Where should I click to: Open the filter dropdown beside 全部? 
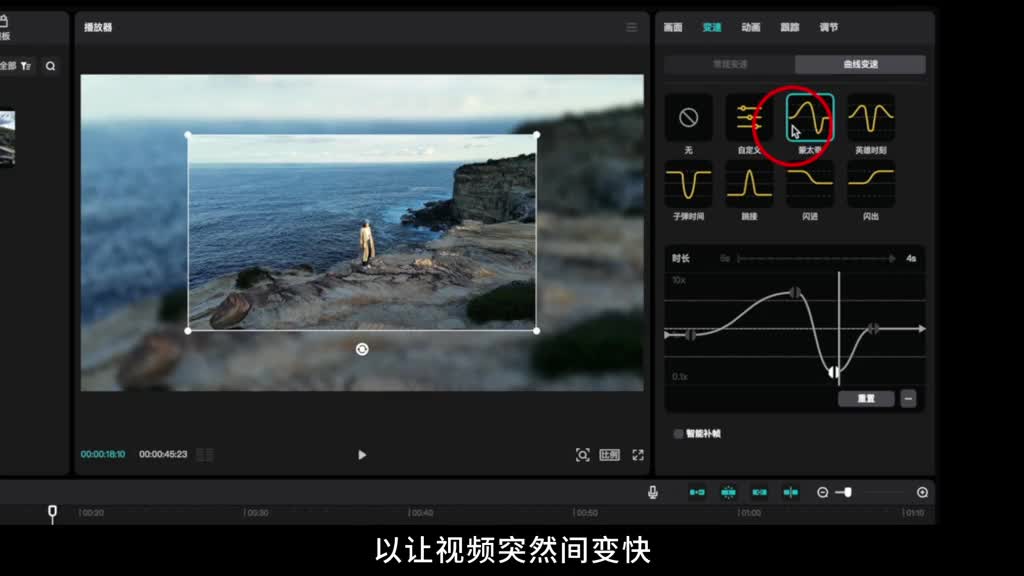click(26, 66)
